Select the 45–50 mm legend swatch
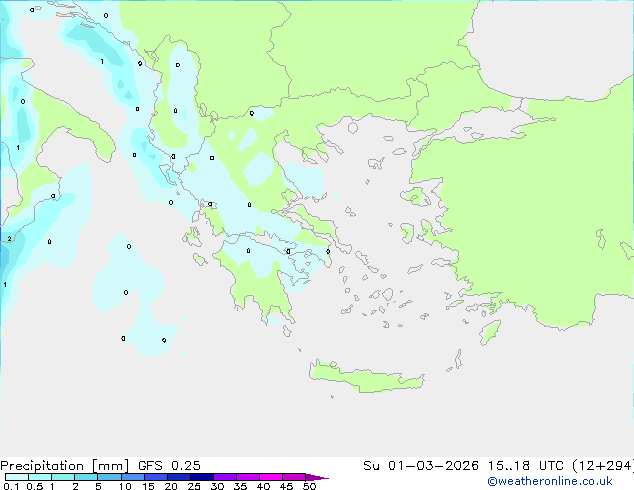The height and width of the screenshot is (490, 634). click(x=294, y=477)
